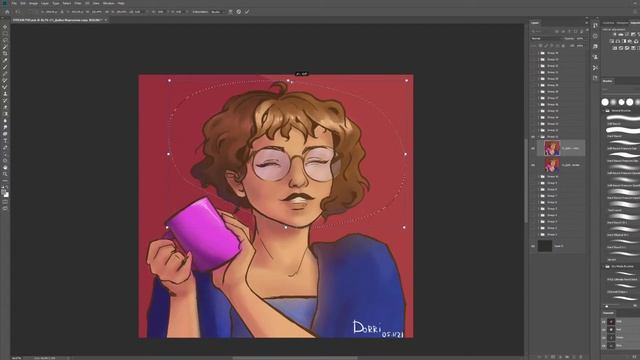
Task: Toggle the RGB channel visibility eye
Action: [x=603, y=322]
